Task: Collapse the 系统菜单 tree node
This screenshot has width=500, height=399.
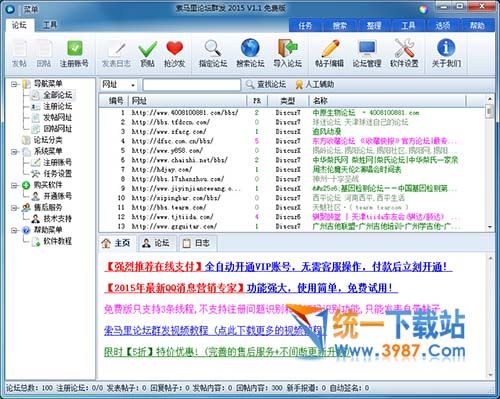Action: click(14, 152)
